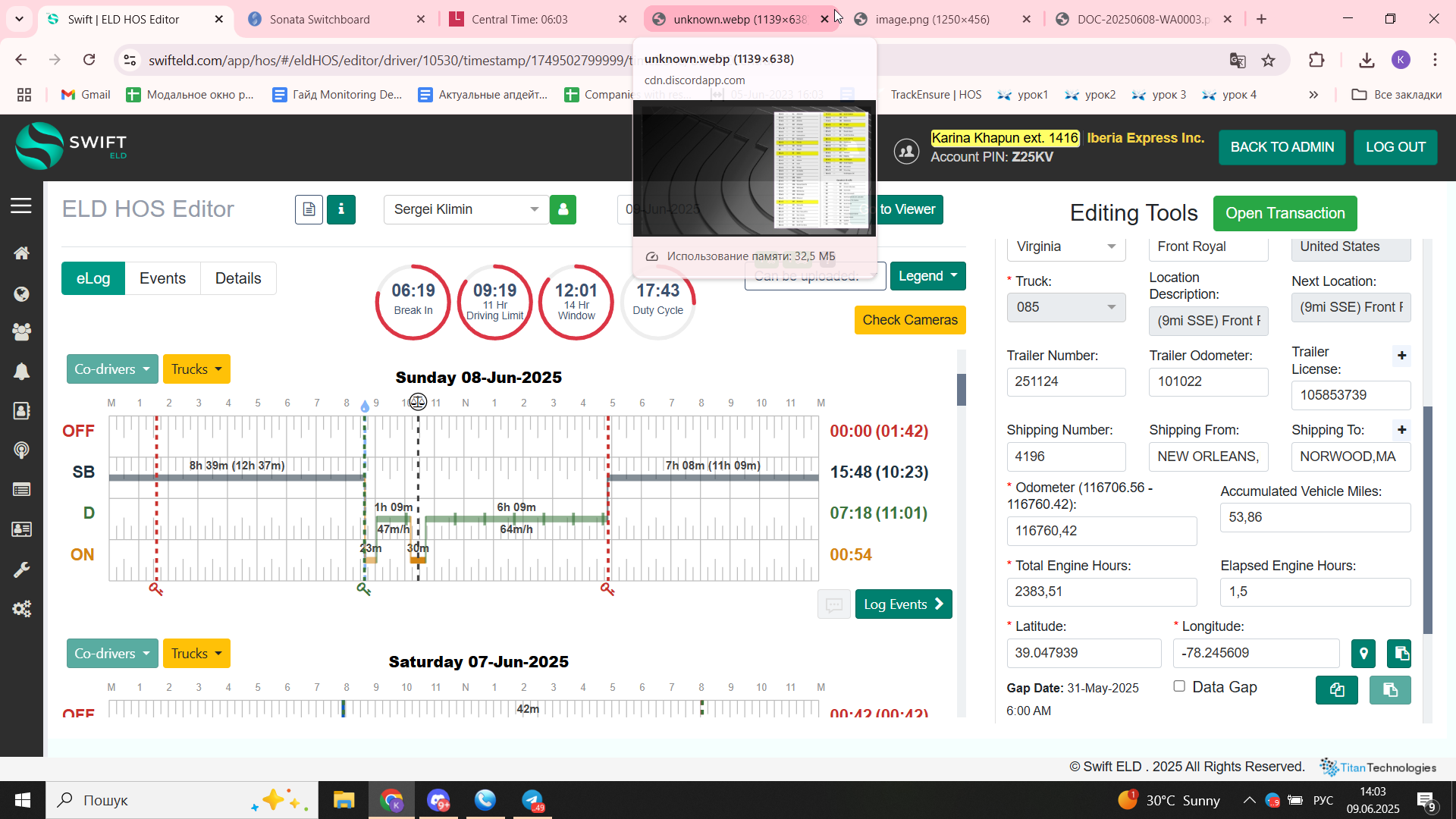Expand Saturday's Co-drivers dropdown
Viewport: 1456px width, 819px height.
point(112,654)
